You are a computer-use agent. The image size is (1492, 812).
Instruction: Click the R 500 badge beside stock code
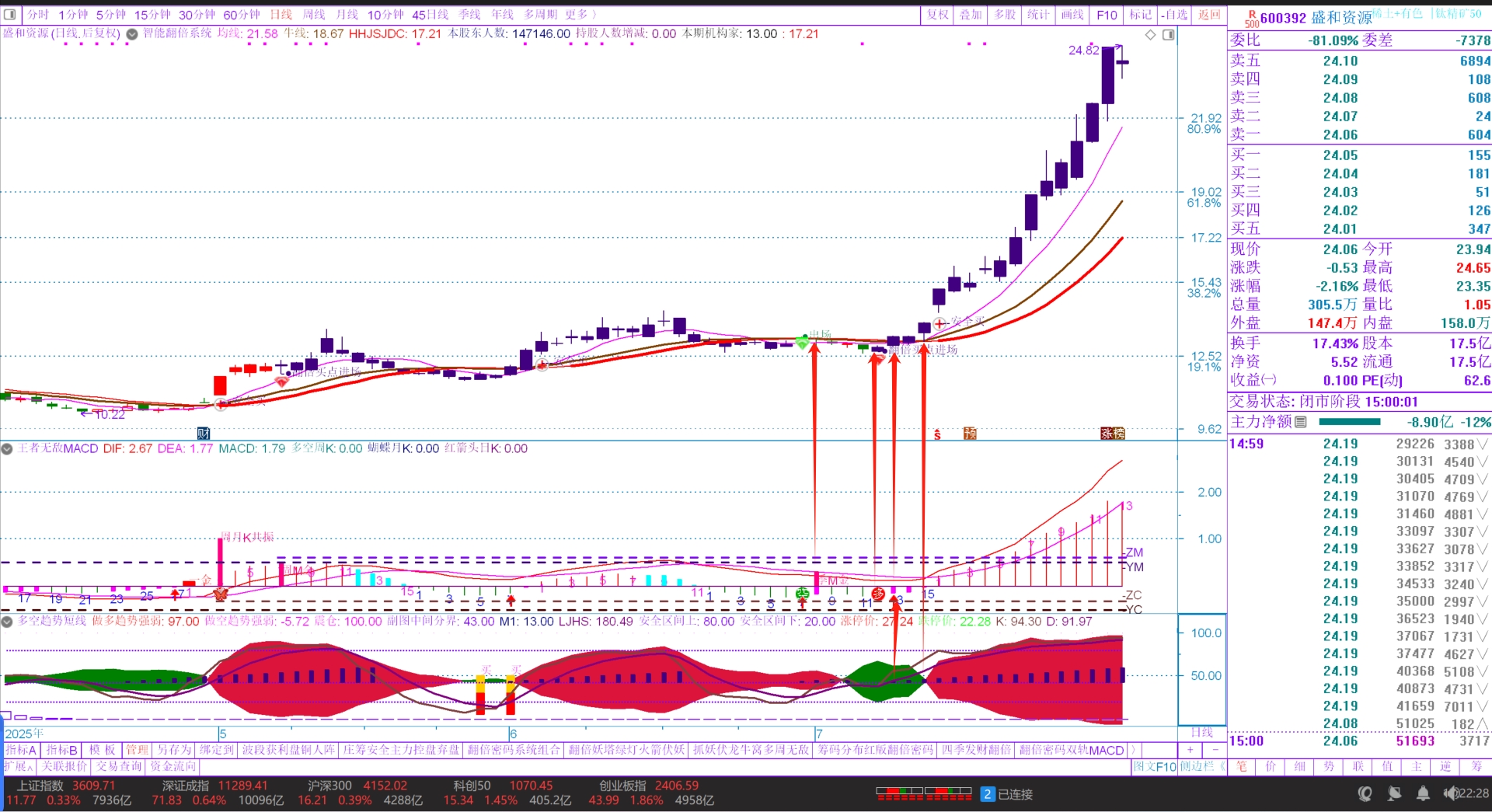[x=1251, y=19]
